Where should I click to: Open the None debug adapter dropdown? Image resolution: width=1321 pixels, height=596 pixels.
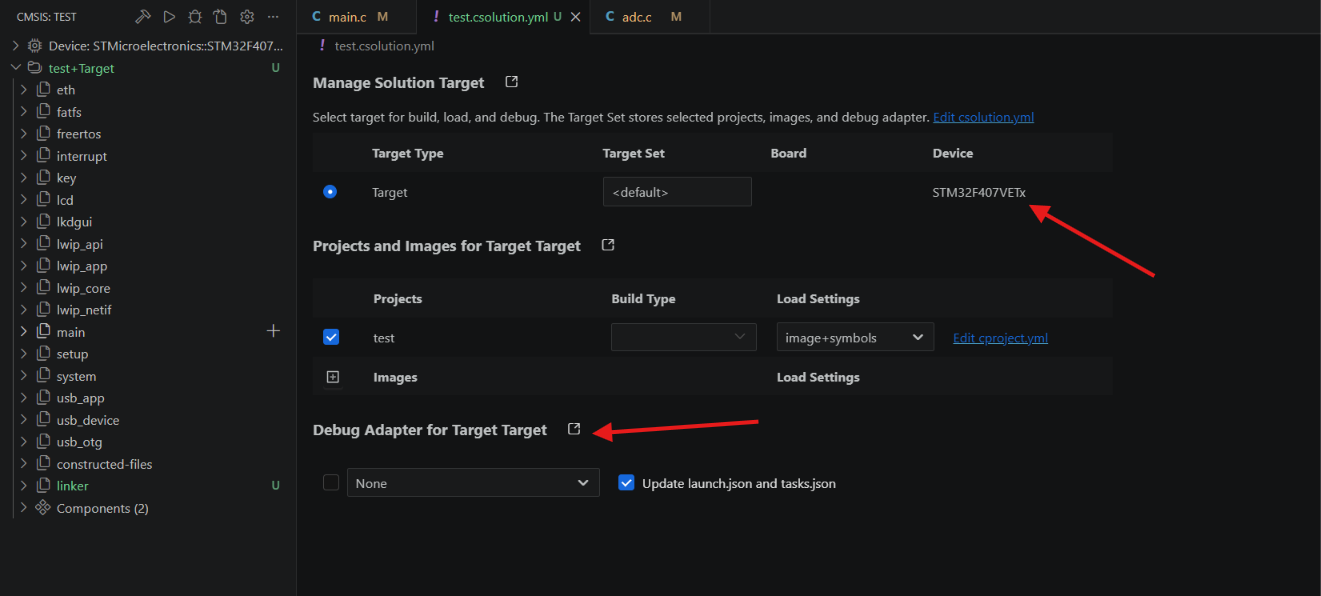(473, 483)
